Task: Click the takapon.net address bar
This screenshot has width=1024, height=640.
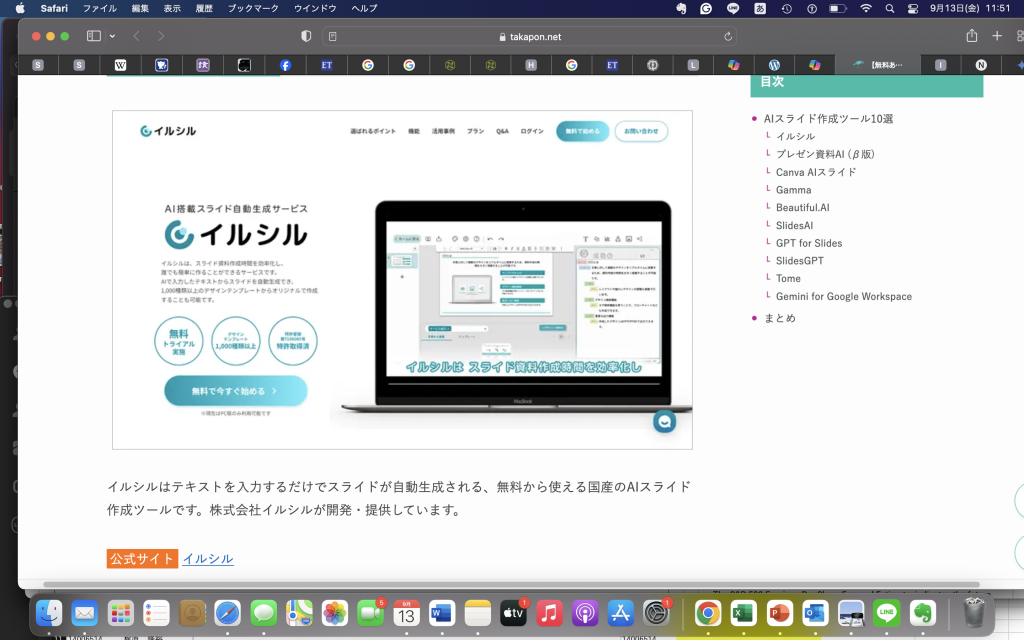Action: click(530, 36)
